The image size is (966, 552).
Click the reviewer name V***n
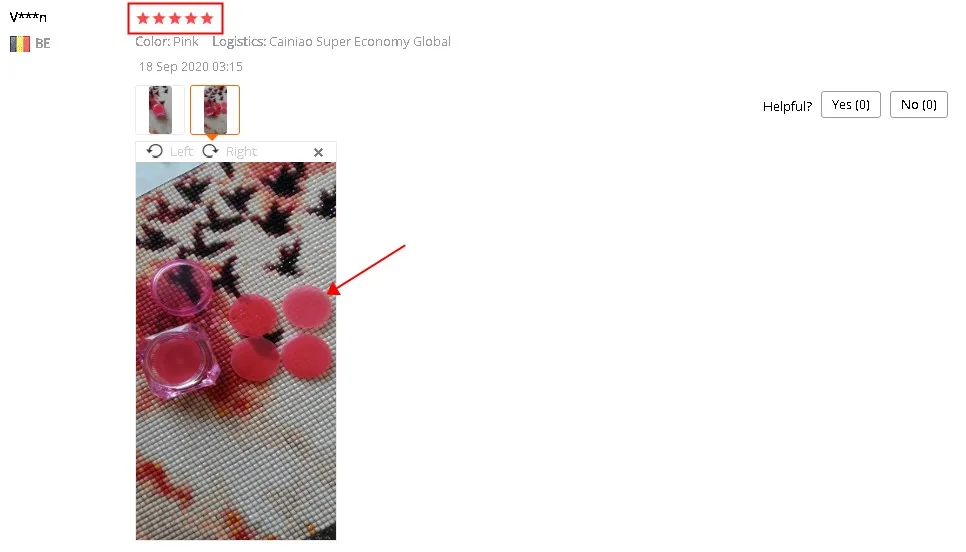[28, 17]
